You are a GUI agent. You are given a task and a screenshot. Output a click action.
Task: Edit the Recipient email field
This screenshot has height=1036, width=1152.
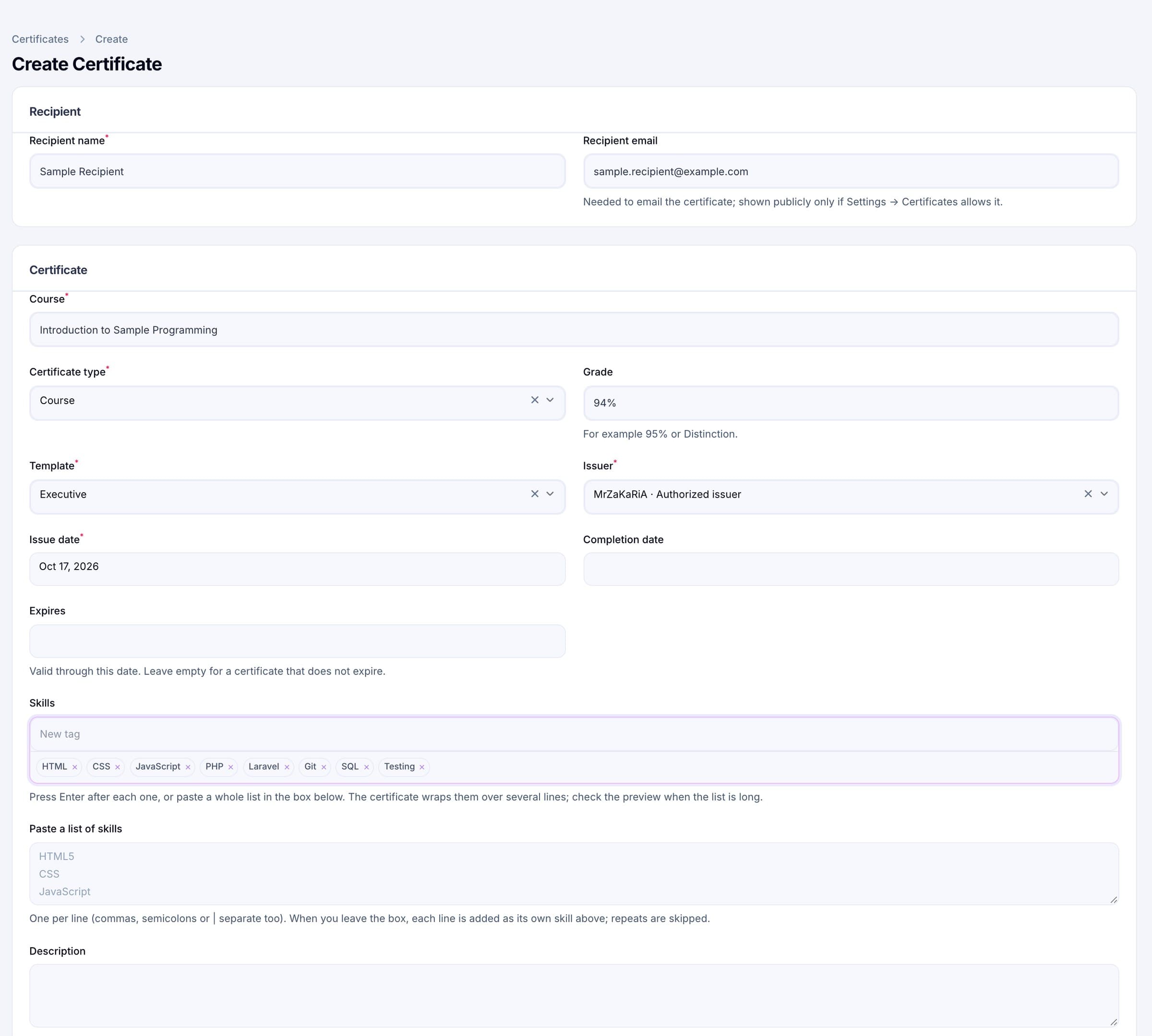851,171
